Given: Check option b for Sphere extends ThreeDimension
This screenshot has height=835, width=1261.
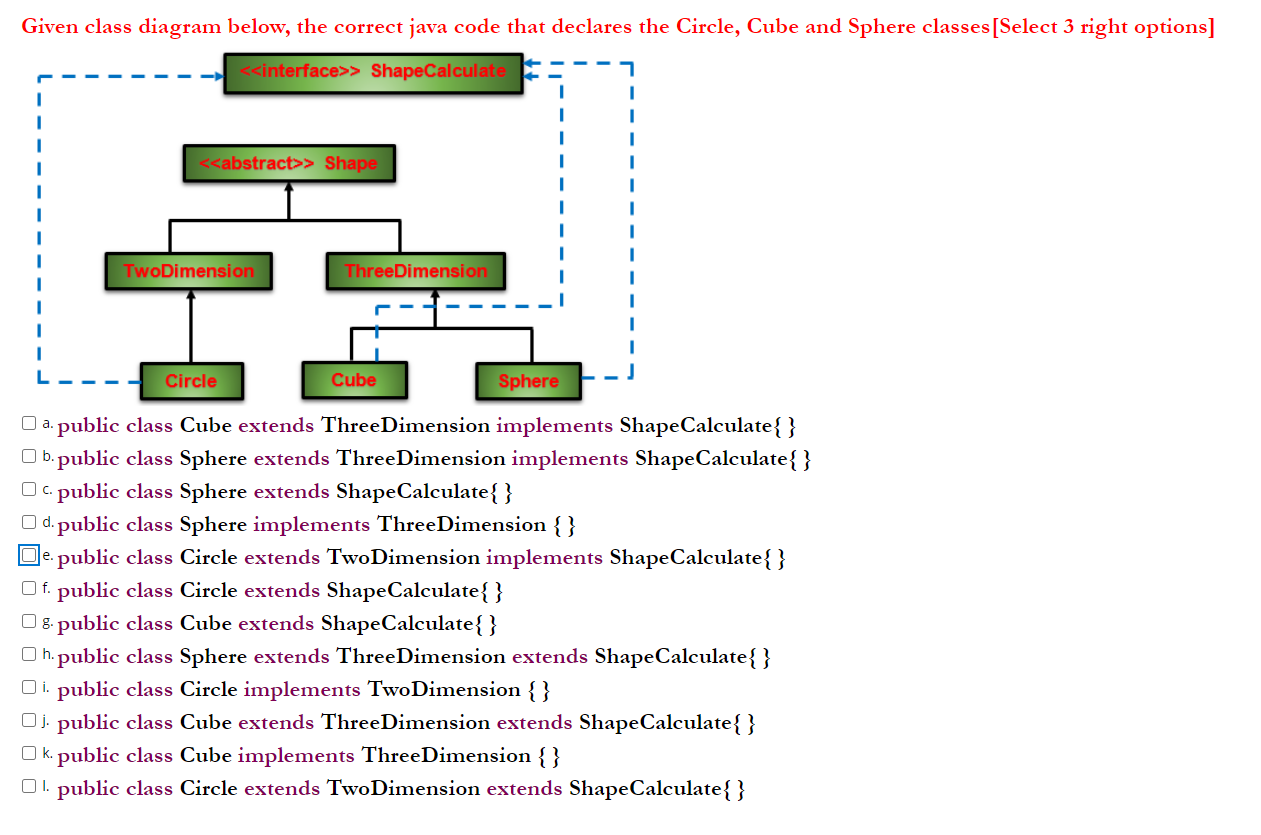Looking at the screenshot, I should pyautogui.click(x=29, y=456).
